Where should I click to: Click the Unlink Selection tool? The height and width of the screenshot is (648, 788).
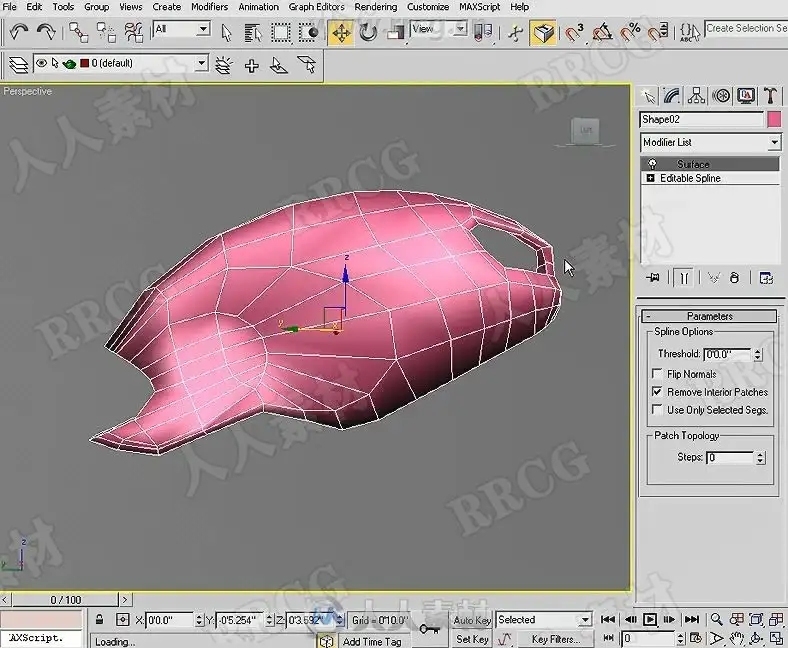pyautogui.click(x=106, y=33)
